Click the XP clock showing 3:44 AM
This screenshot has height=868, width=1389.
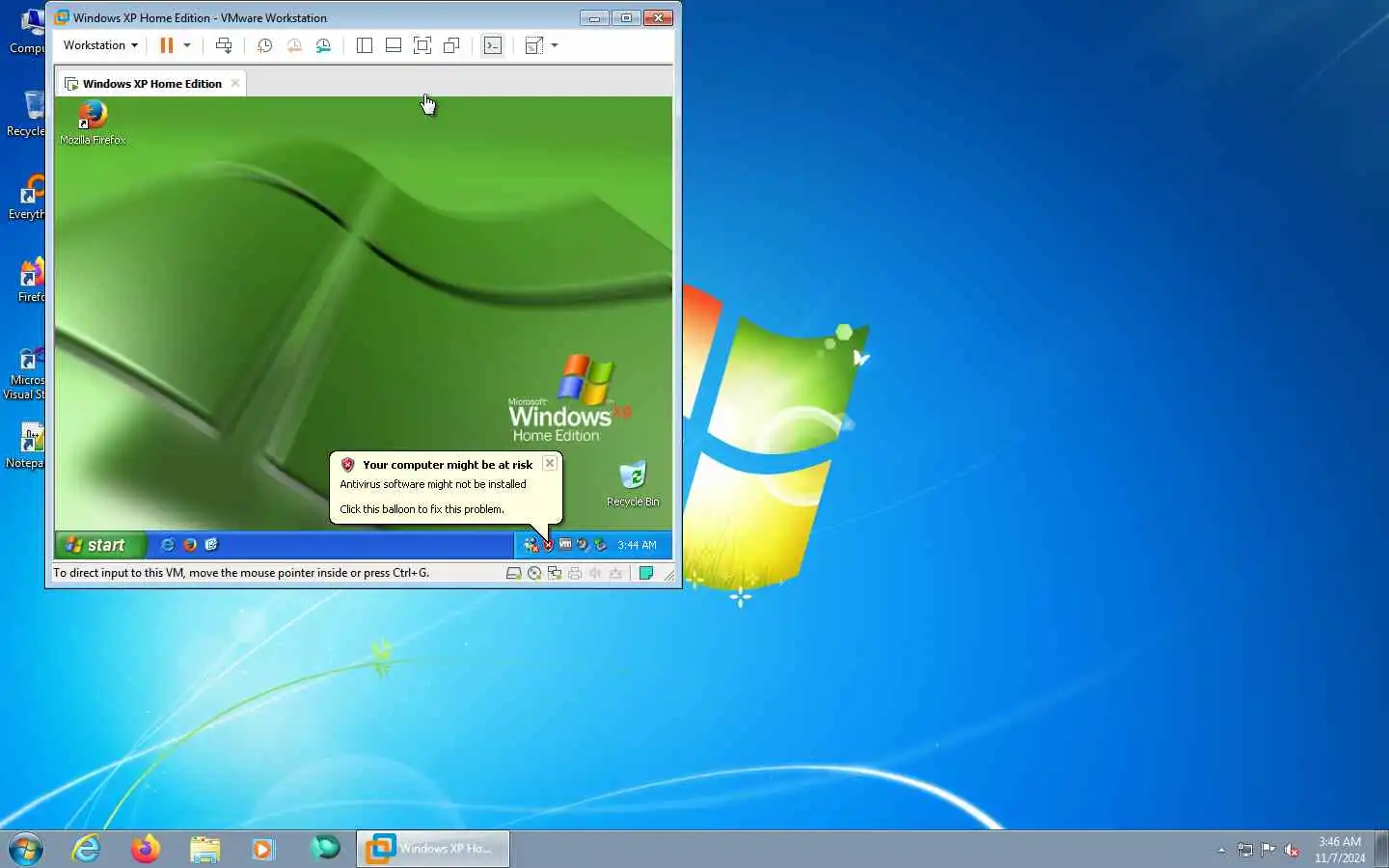coord(637,545)
